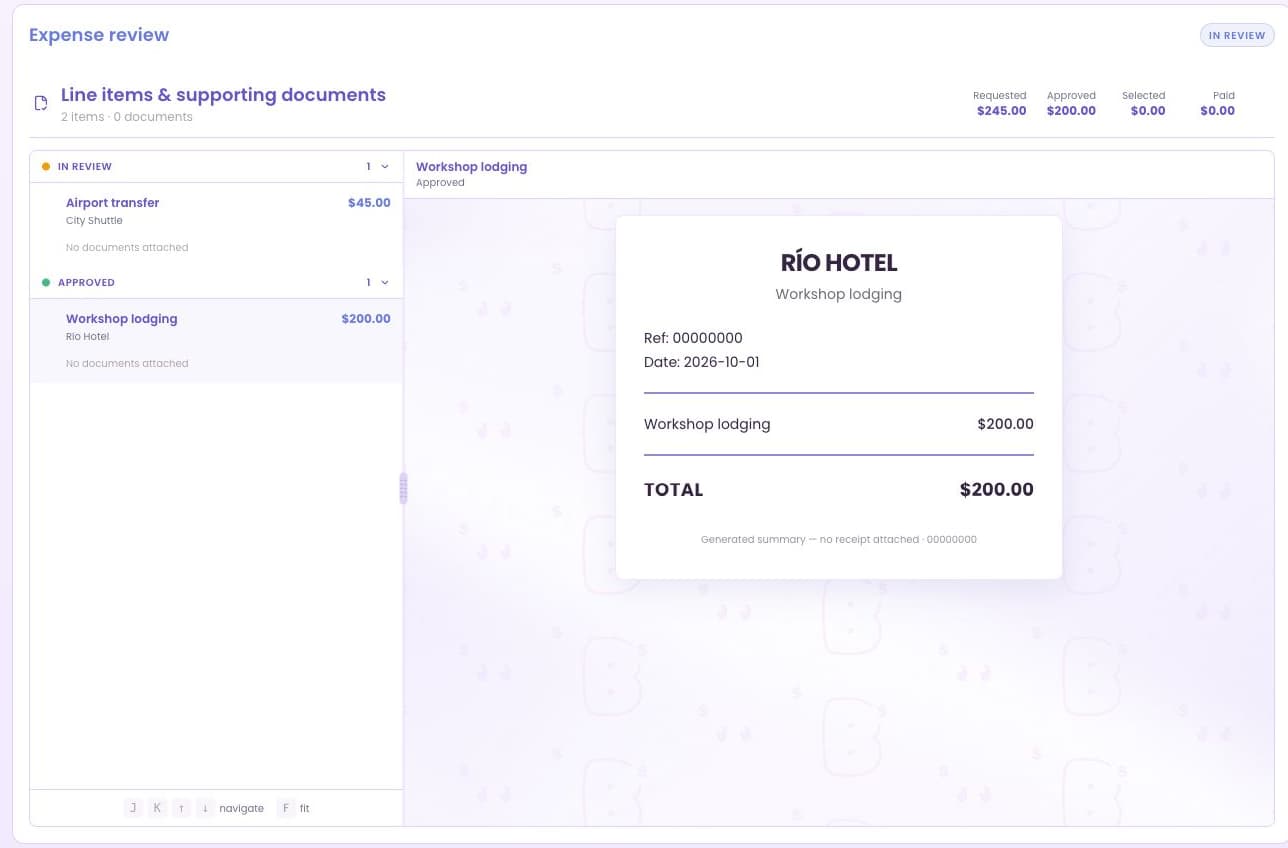Click the Workshop lodging preview header title
This screenshot has width=1288, height=848.
[471, 167]
